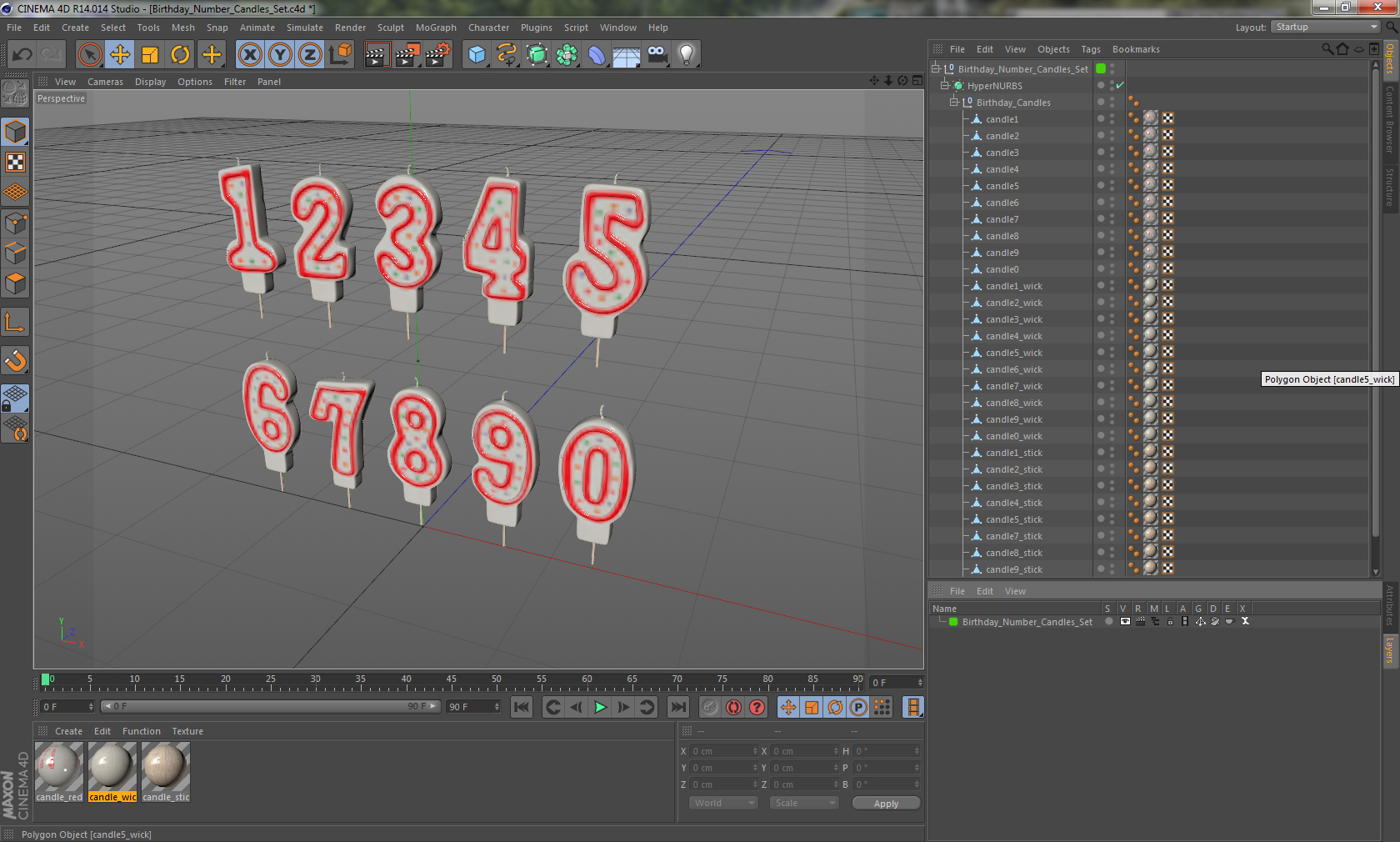Activate the Move tool
Image resolution: width=1400 pixels, height=842 pixels.
point(120,55)
